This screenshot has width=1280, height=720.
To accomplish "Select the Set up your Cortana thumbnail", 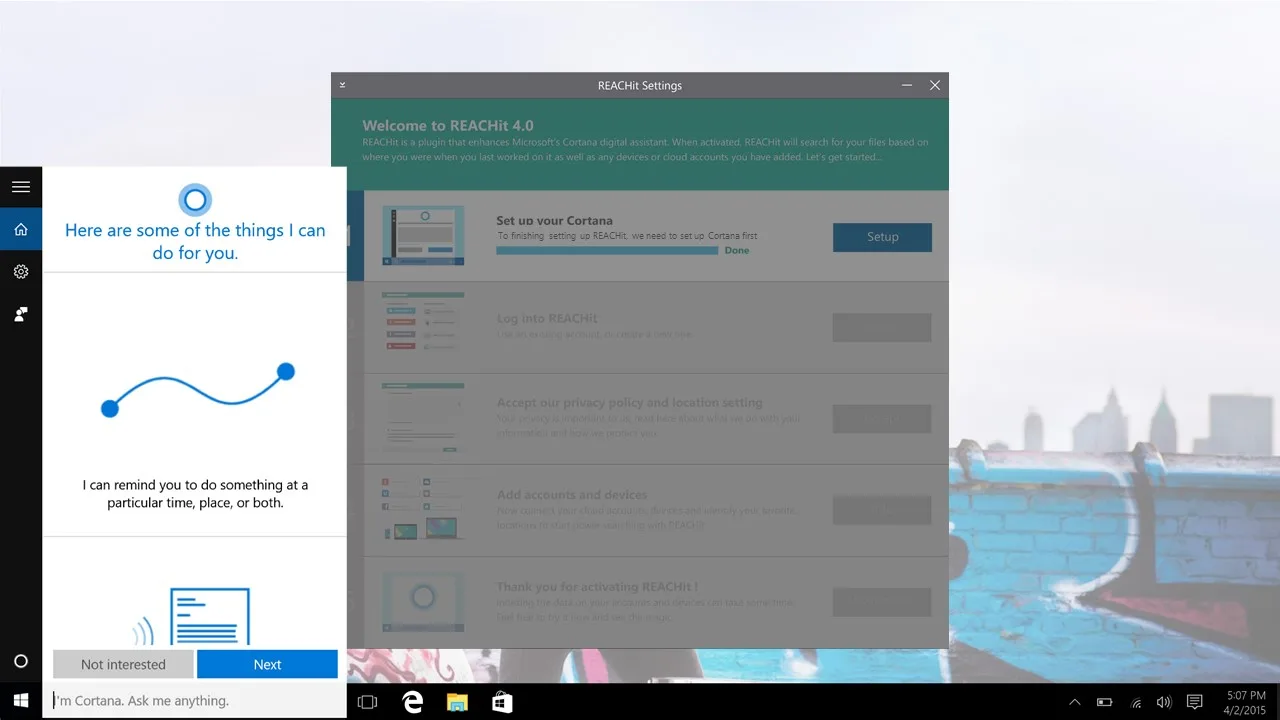I will click(x=423, y=236).
